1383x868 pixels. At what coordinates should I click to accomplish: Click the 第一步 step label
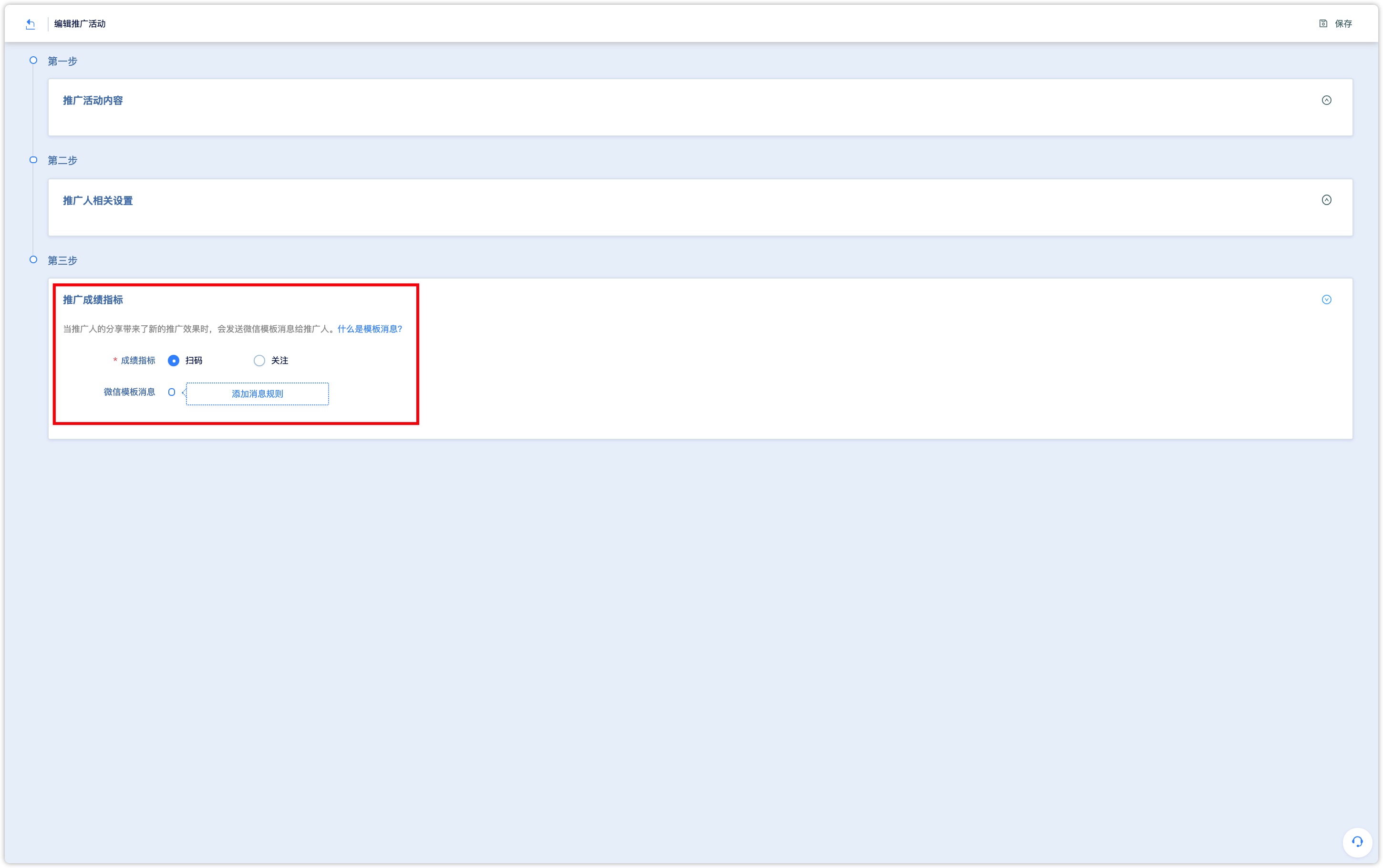[62, 61]
